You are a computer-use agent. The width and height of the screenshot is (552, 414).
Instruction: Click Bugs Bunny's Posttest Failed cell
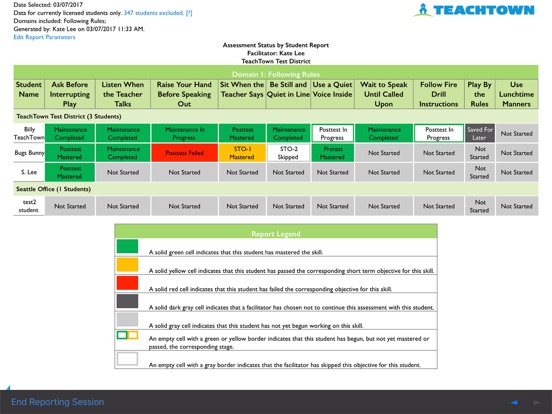[184, 153]
